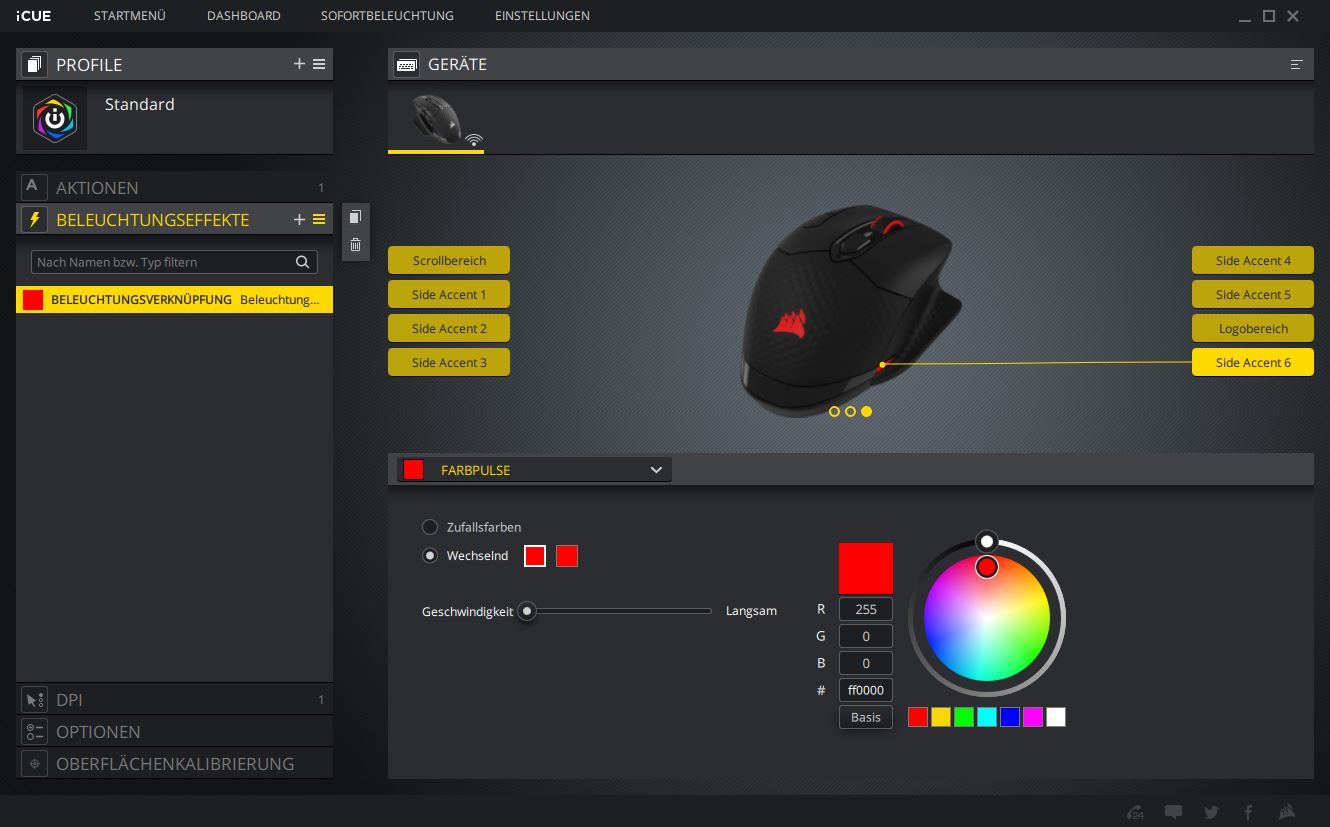Viewport: 1330px width, 827px height.
Task: Choose yellow preset color swatch
Action: click(941, 717)
